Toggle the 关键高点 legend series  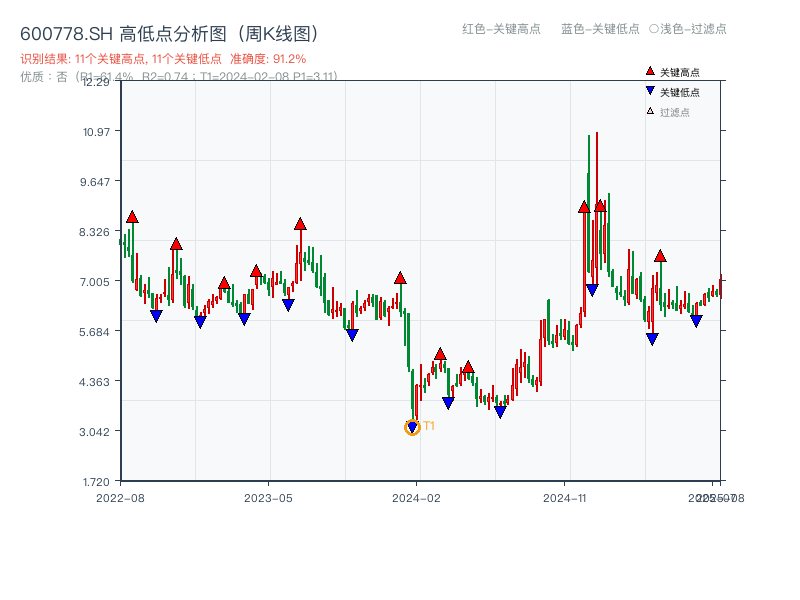click(x=680, y=72)
